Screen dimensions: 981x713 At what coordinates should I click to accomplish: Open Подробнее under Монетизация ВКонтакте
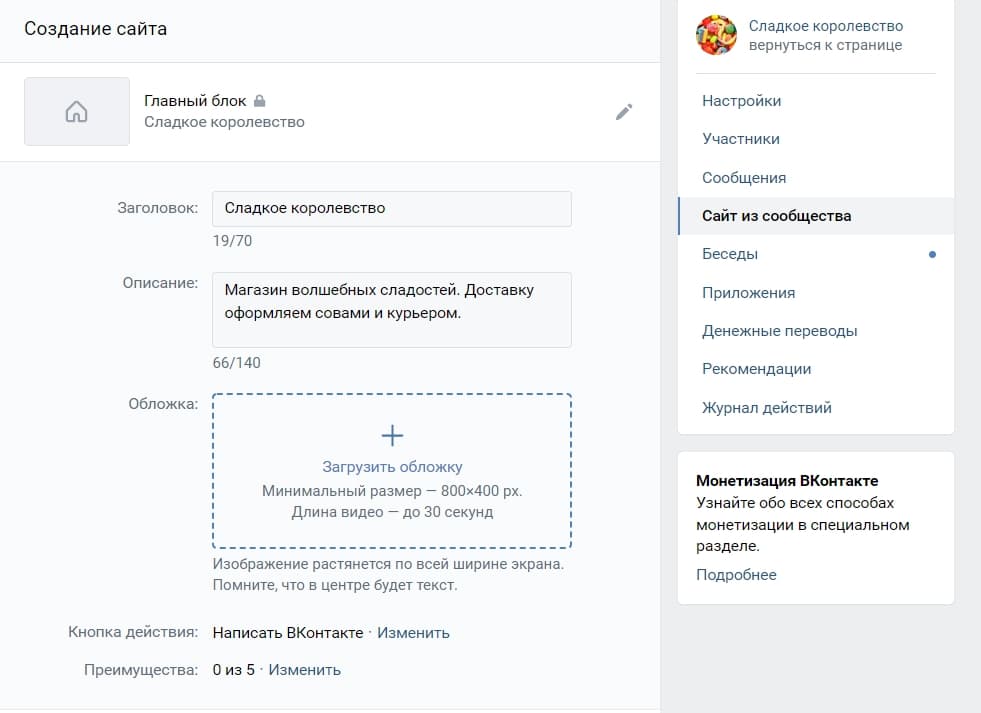click(736, 574)
